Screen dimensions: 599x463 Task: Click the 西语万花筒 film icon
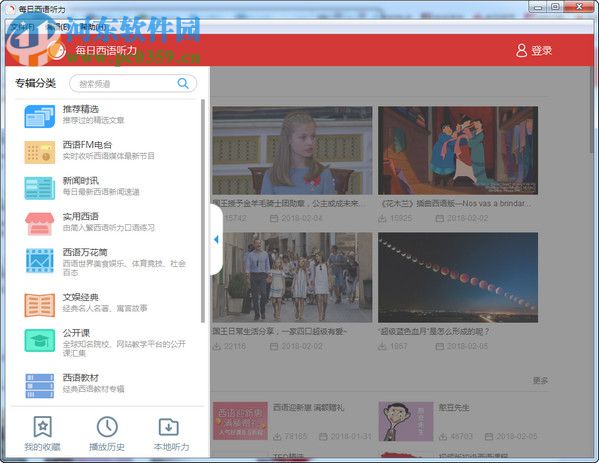tap(39, 261)
